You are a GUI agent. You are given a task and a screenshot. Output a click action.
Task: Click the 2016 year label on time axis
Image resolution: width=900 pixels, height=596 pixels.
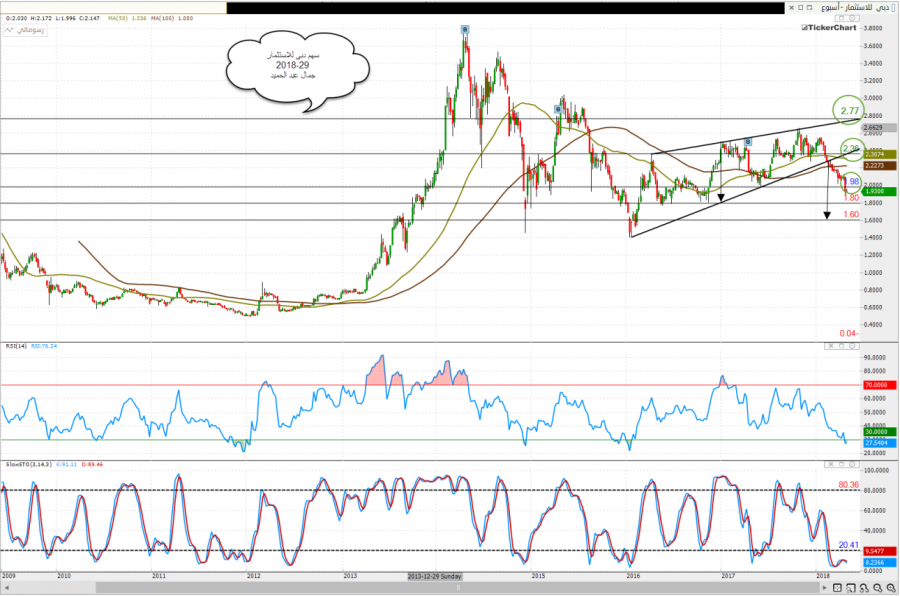coord(633,575)
